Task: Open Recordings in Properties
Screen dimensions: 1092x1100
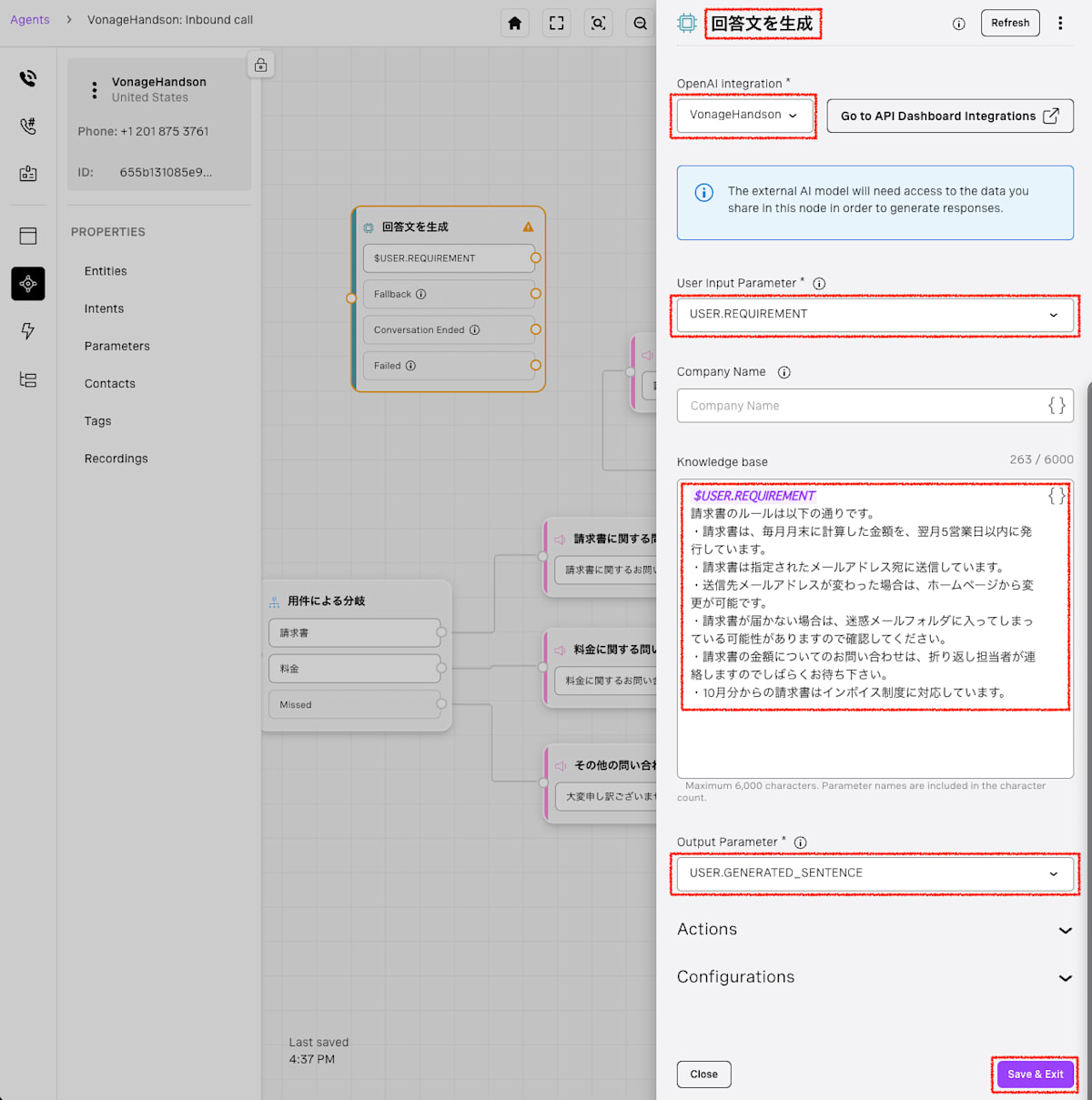Action: tap(116, 459)
